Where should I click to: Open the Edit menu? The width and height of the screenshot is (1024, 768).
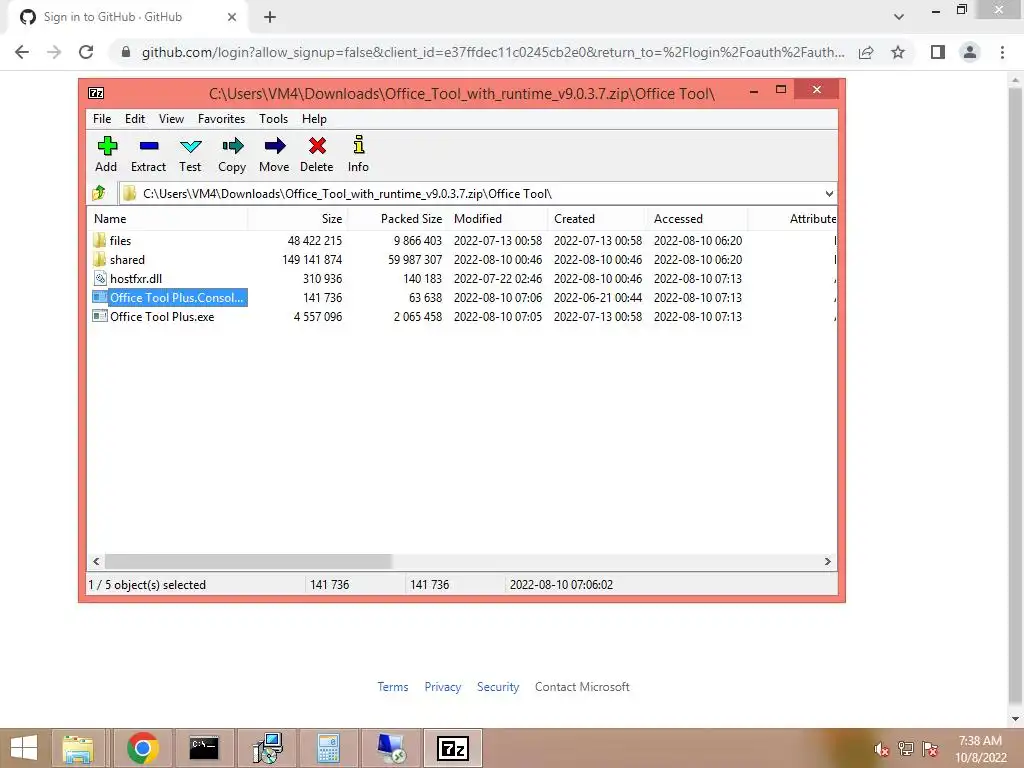tap(135, 119)
